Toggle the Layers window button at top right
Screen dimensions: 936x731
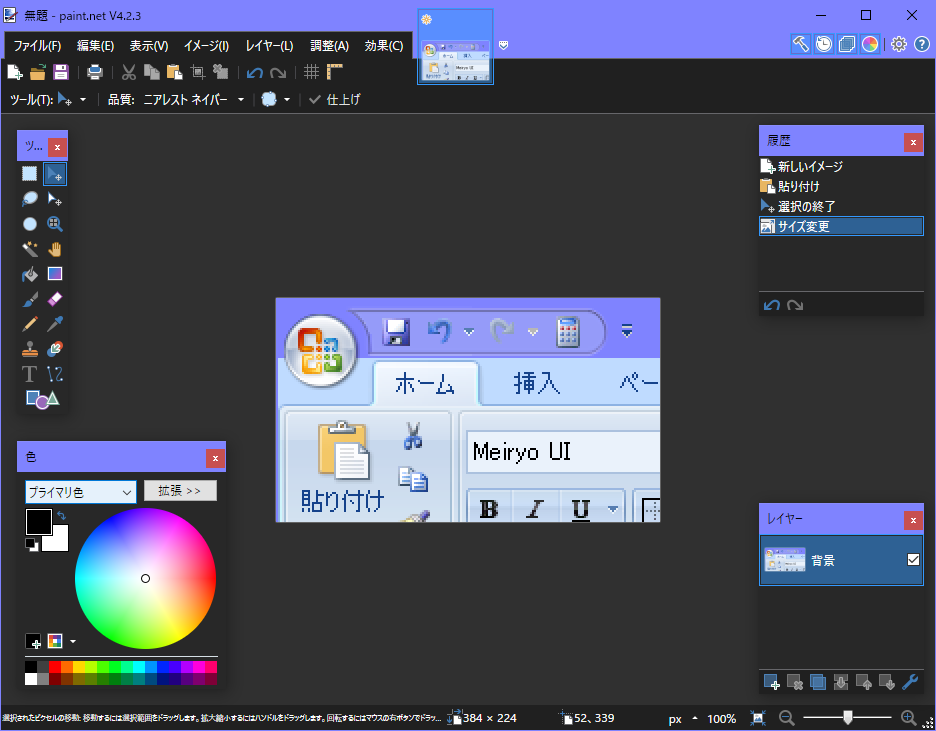[x=847, y=44]
